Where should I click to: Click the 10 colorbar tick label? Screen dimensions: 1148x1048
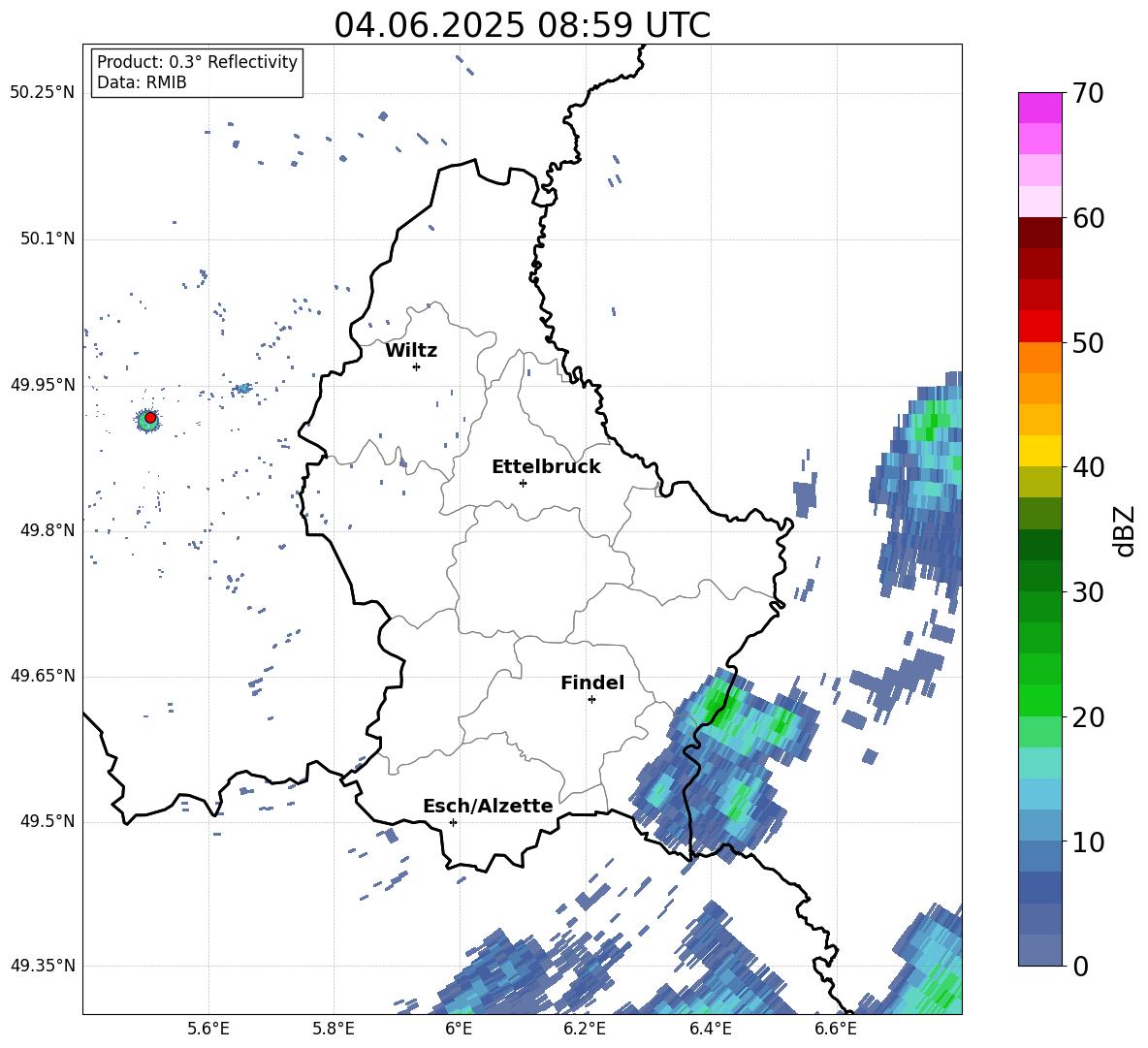(1087, 842)
